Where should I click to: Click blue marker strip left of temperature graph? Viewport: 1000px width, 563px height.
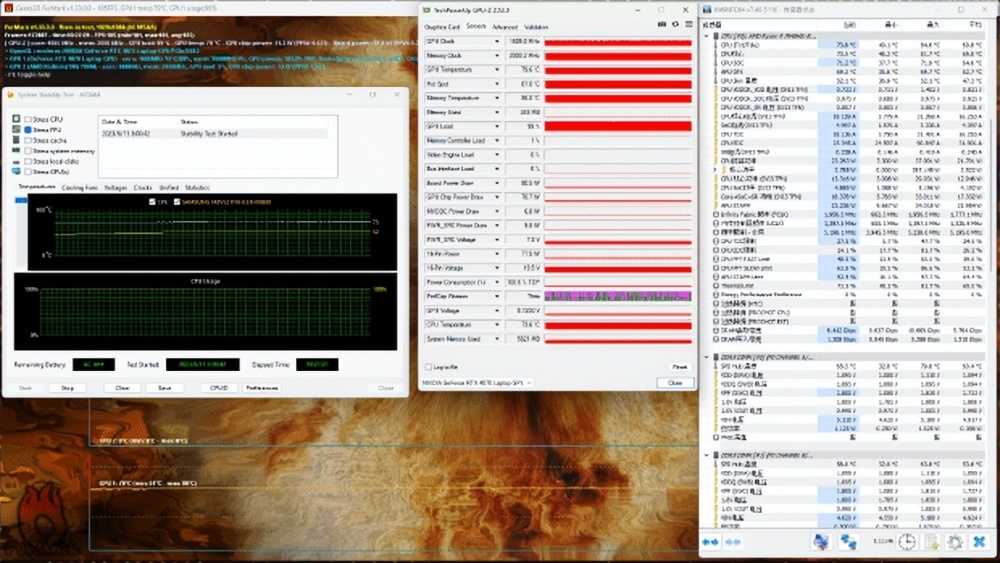point(21,200)
